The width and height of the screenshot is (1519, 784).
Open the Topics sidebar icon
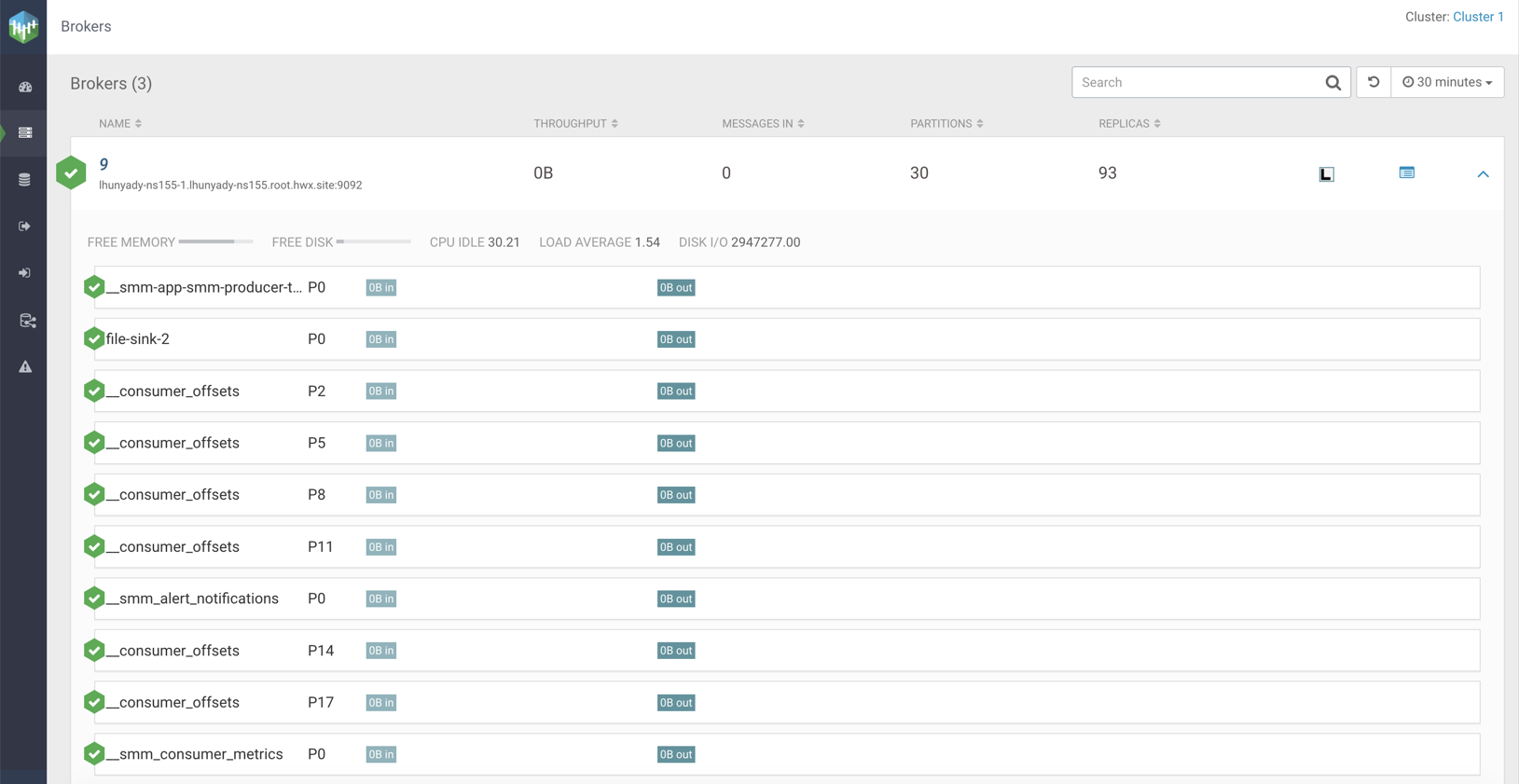point(25,180)
